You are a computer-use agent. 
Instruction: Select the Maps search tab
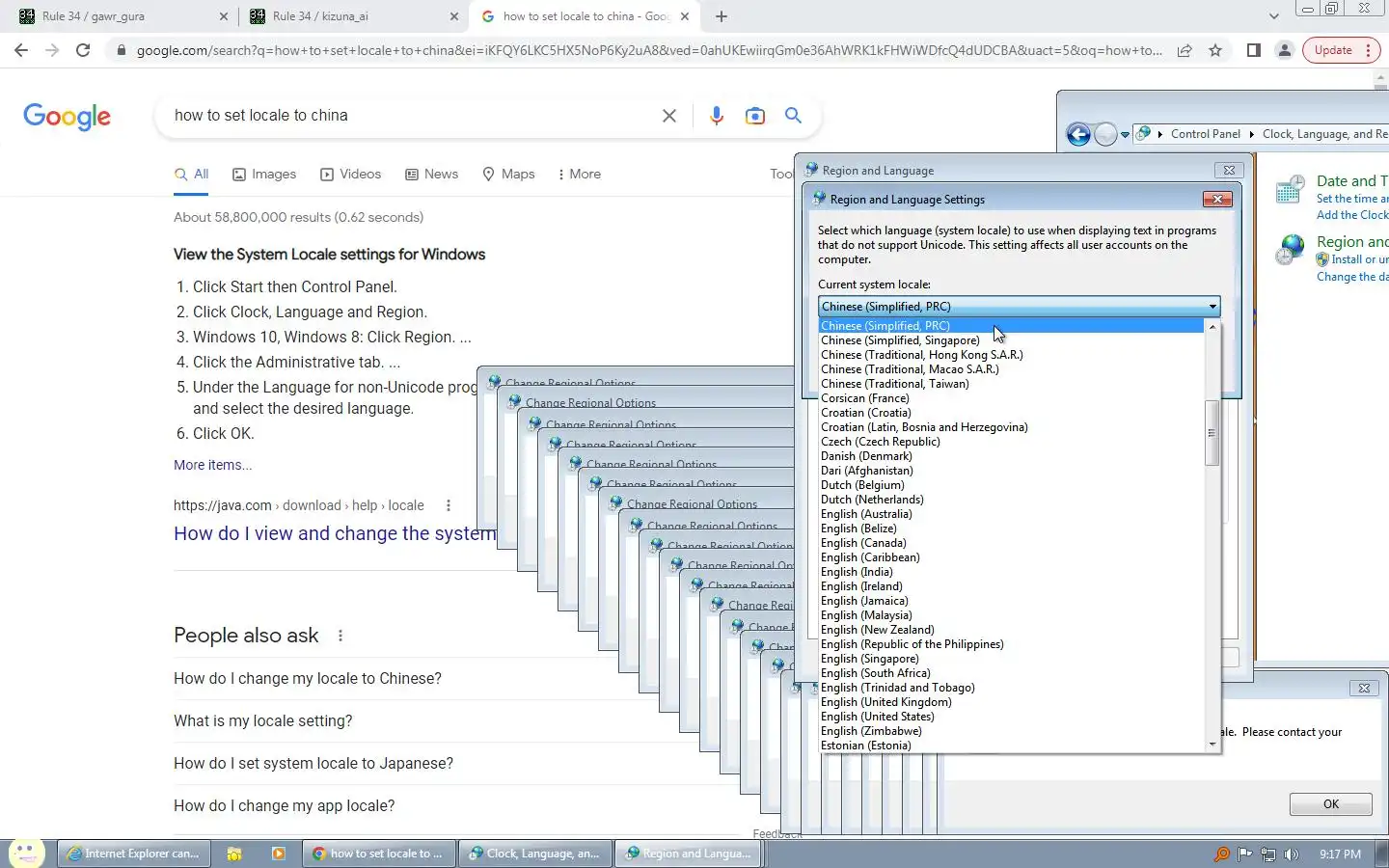[508, 175]
